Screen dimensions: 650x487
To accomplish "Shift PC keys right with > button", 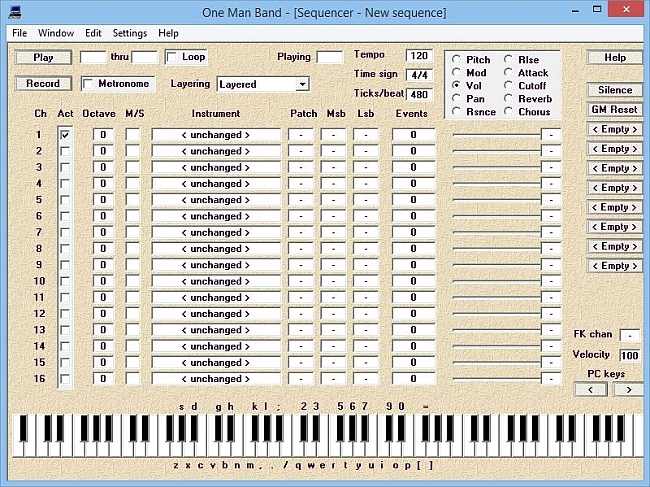I will [628, 390].
